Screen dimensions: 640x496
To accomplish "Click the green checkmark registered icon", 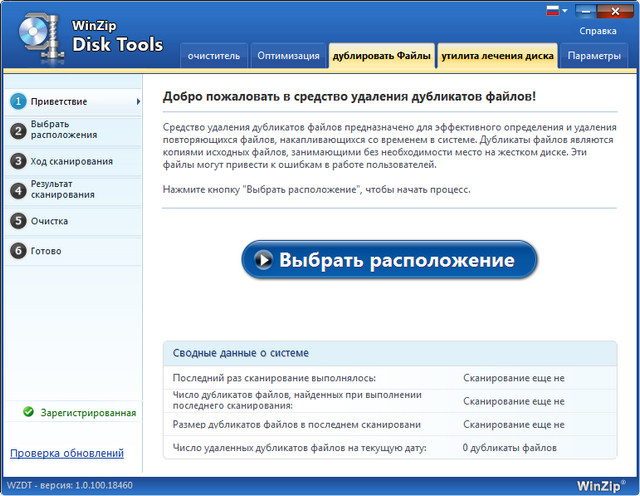I will [29, 412].
